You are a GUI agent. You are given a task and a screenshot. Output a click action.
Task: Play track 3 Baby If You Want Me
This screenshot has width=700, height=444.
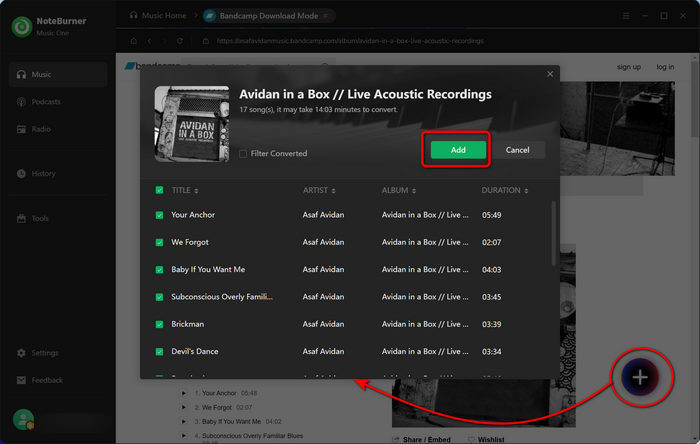(183, 421)
